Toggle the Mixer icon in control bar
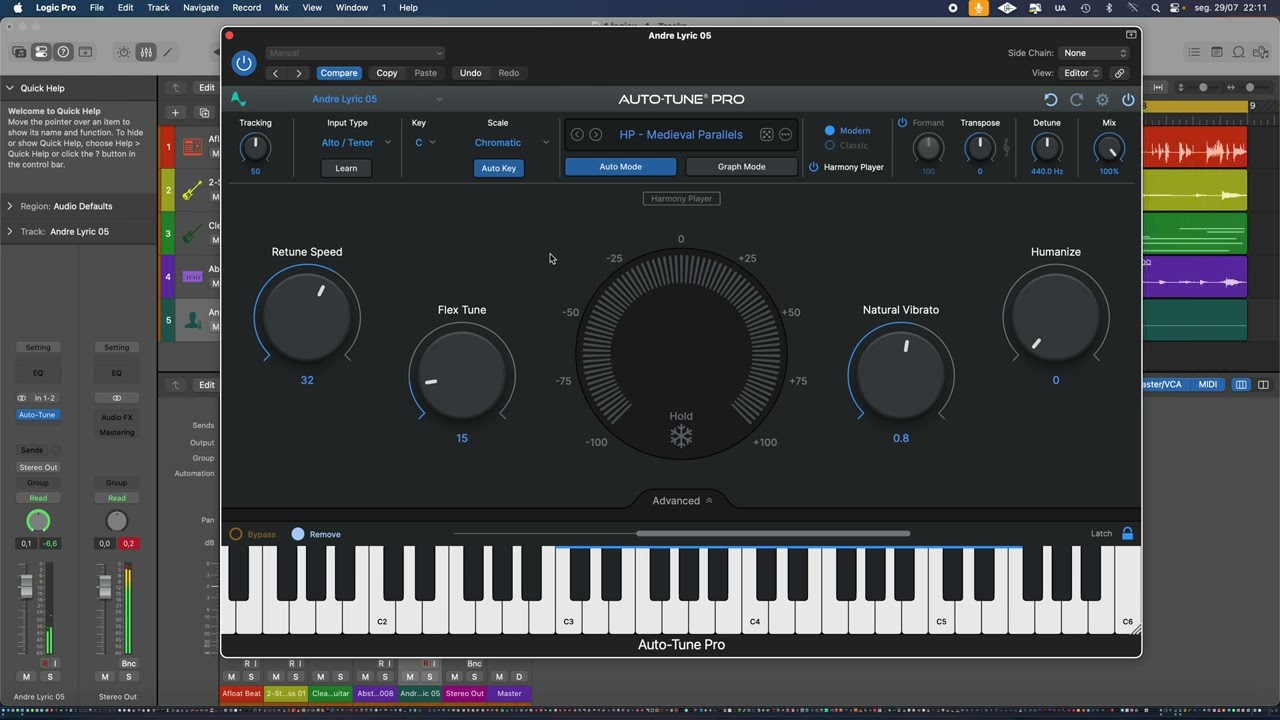The image size is (1280, 720). point(146,52)
